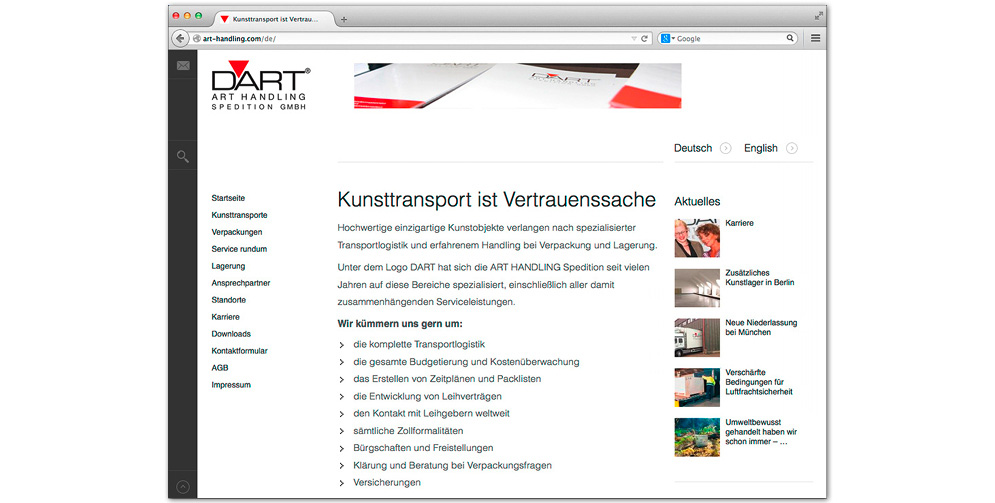Open site search via the sidebar magnifier icon
The height and width of the screenshot is (503, 995).
pos(183,156)
